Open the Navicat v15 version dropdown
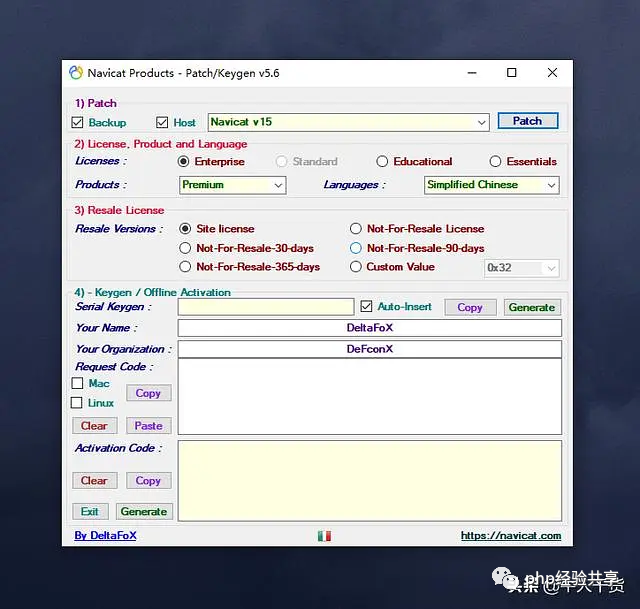This screenshot has height=609, width=640. [x=349, y=122]
